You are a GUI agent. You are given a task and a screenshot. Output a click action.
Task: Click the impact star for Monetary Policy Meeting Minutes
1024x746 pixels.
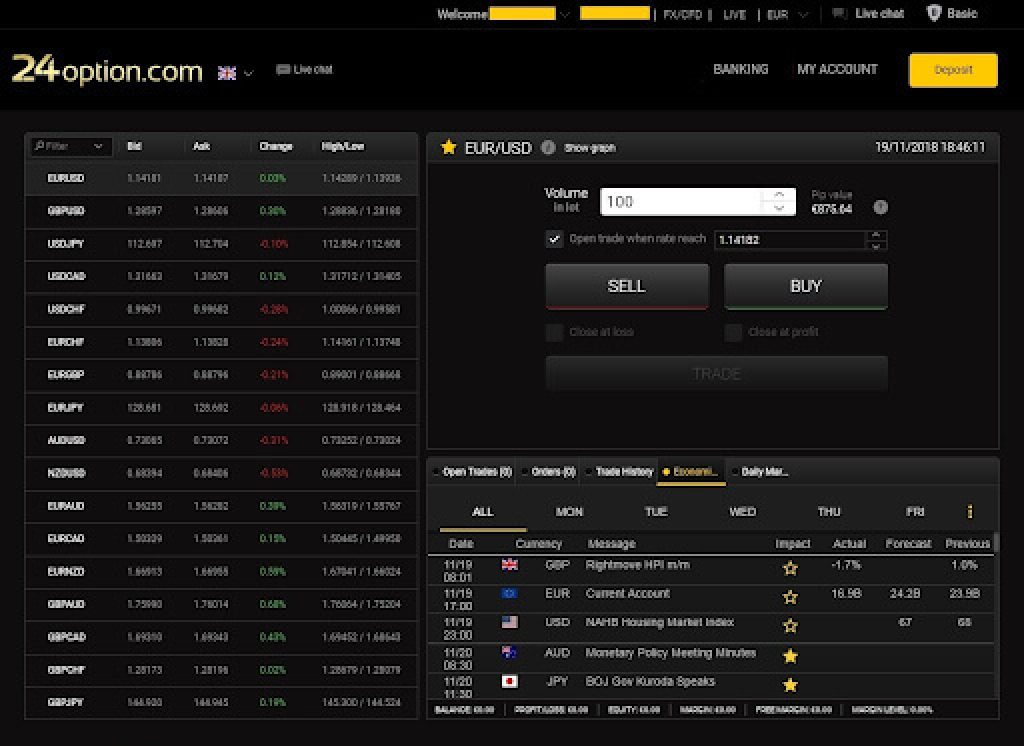pos(790,656)
